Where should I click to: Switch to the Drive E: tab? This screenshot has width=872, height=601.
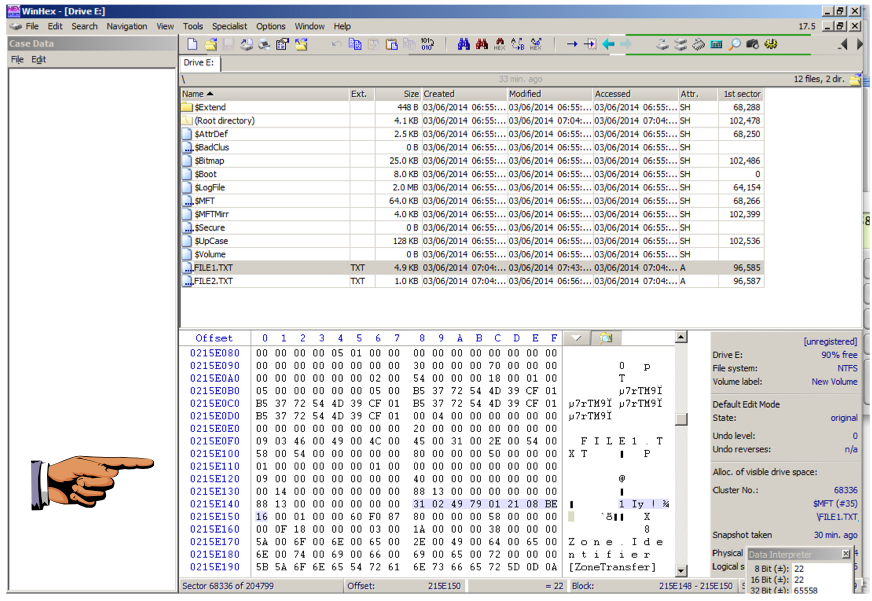[x=201, y=63]
